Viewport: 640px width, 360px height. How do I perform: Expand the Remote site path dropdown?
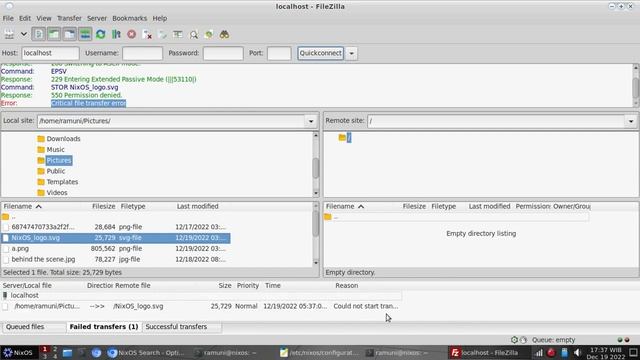[631, 121]
